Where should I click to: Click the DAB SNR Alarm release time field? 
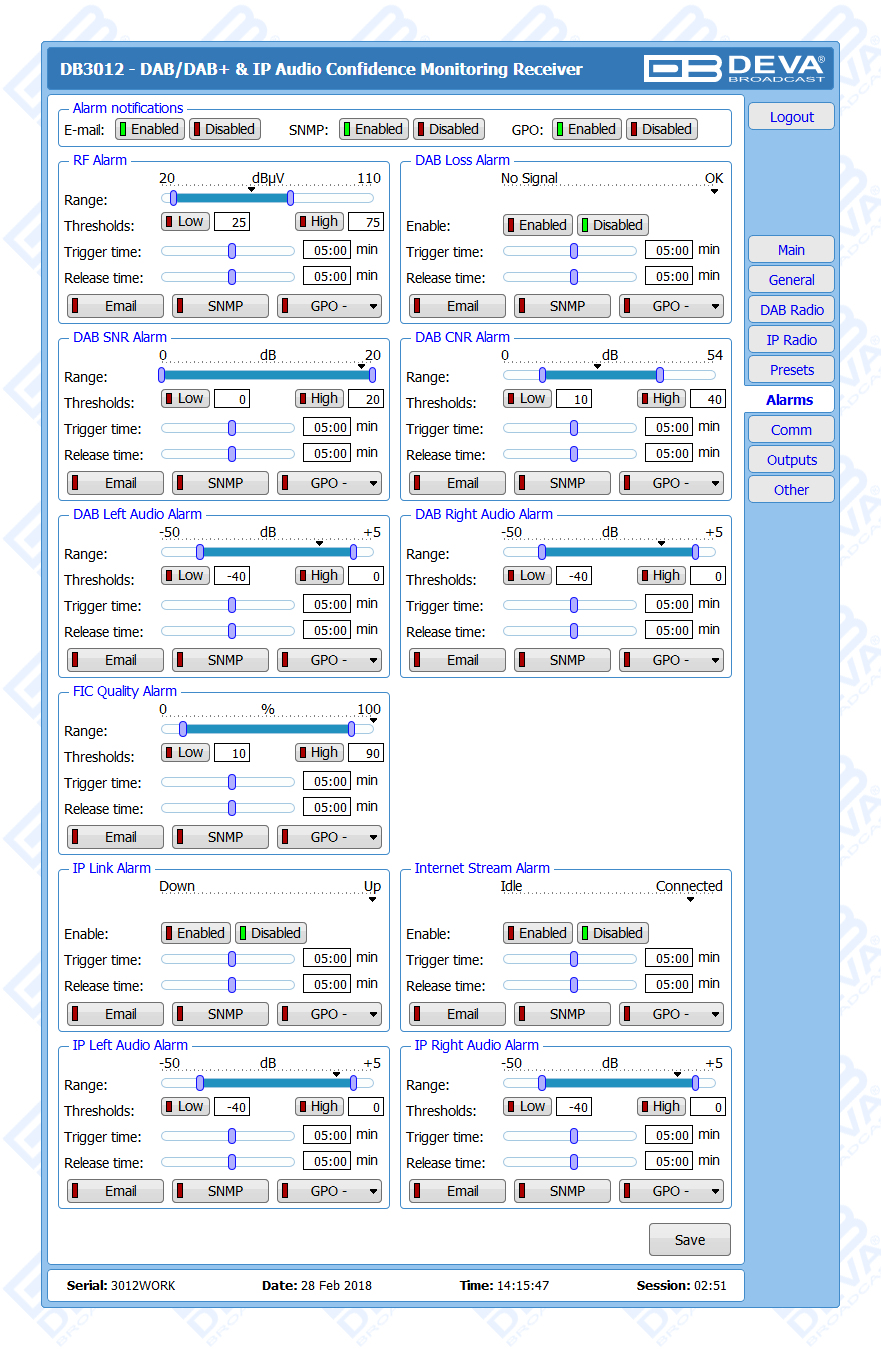coord(327,454)
